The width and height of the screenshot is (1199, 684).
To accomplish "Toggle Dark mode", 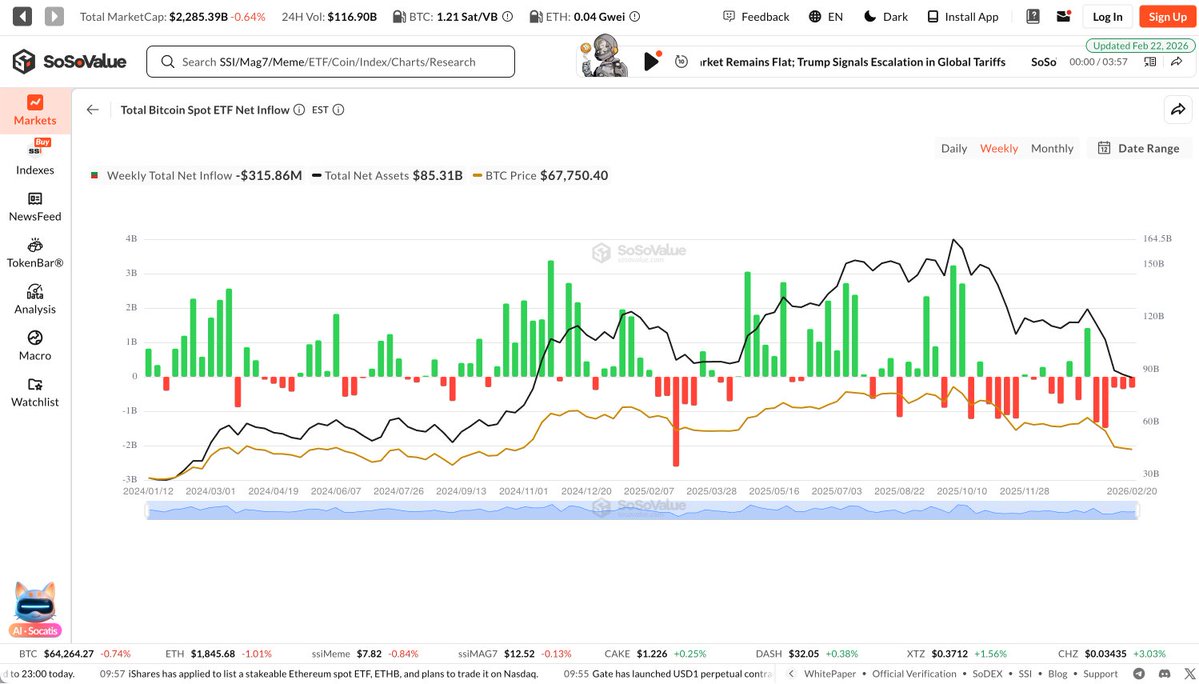I will [x=885, y=16].
